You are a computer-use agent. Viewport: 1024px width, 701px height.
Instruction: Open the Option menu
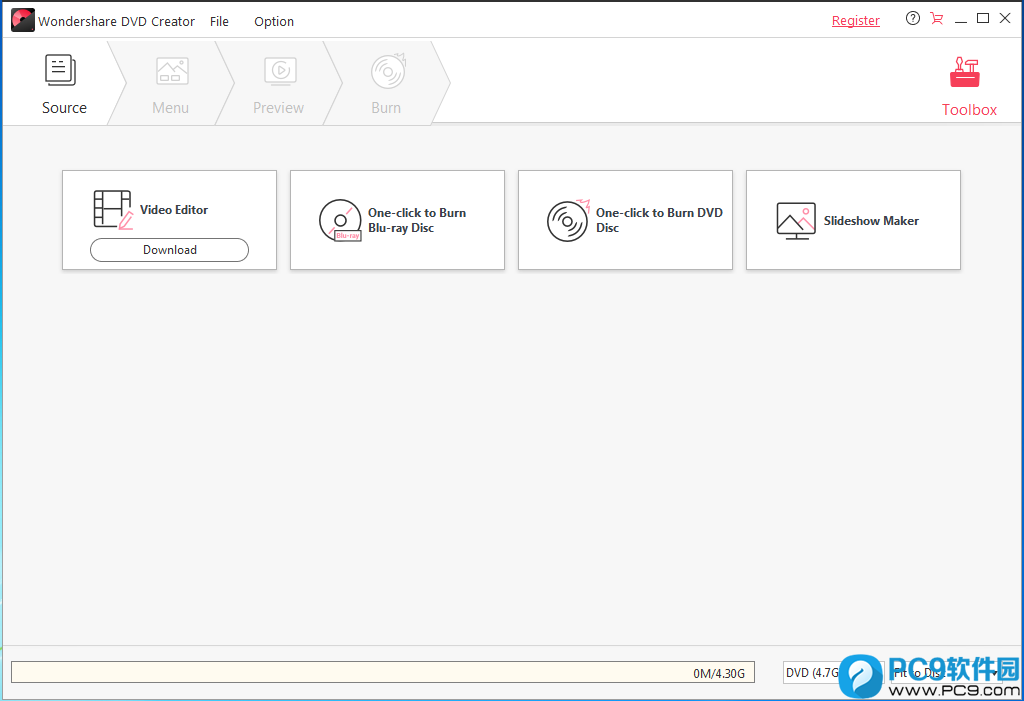point(274,22)
